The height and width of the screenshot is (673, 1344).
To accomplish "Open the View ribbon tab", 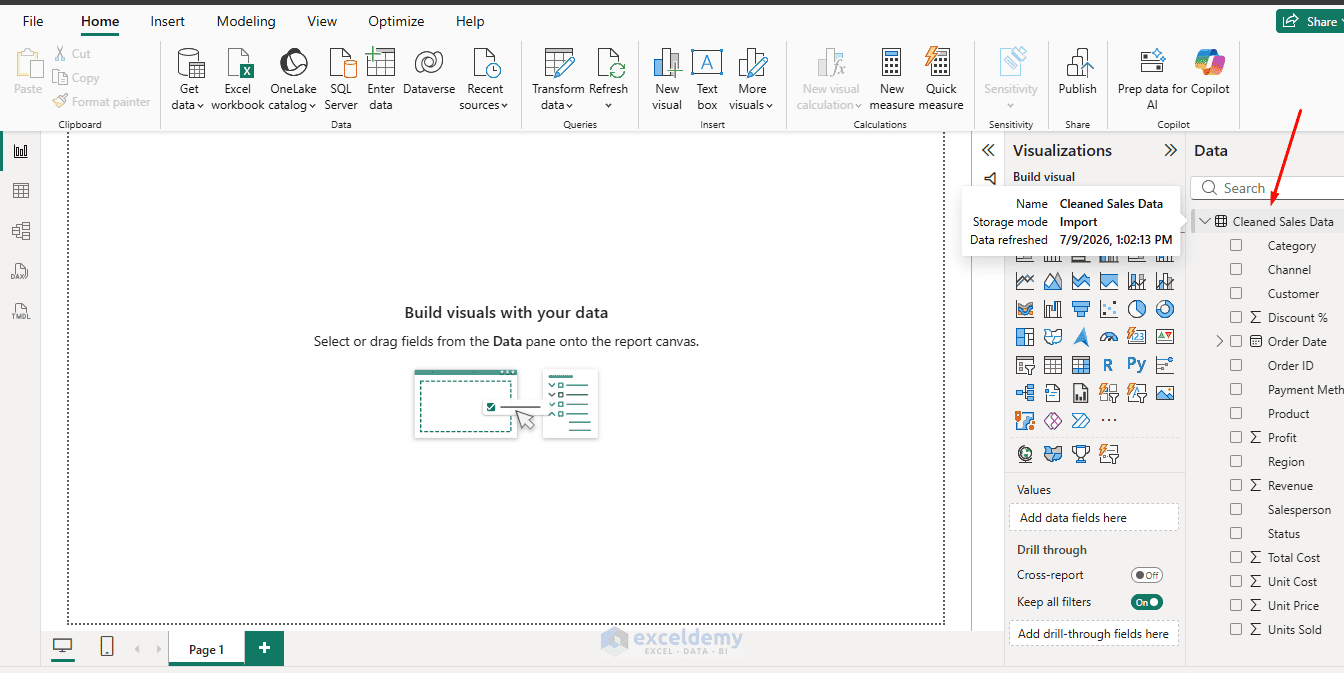I will [322, 21].
